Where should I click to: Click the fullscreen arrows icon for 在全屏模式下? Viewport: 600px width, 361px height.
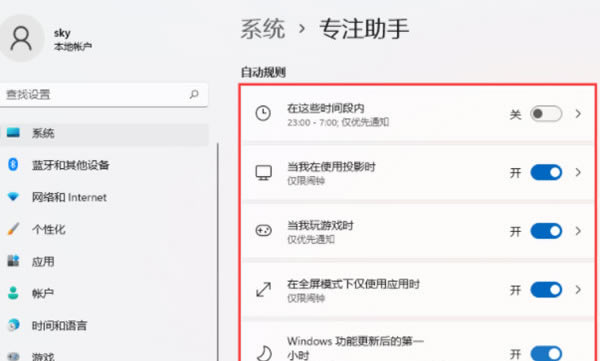[x=264, y=289]
